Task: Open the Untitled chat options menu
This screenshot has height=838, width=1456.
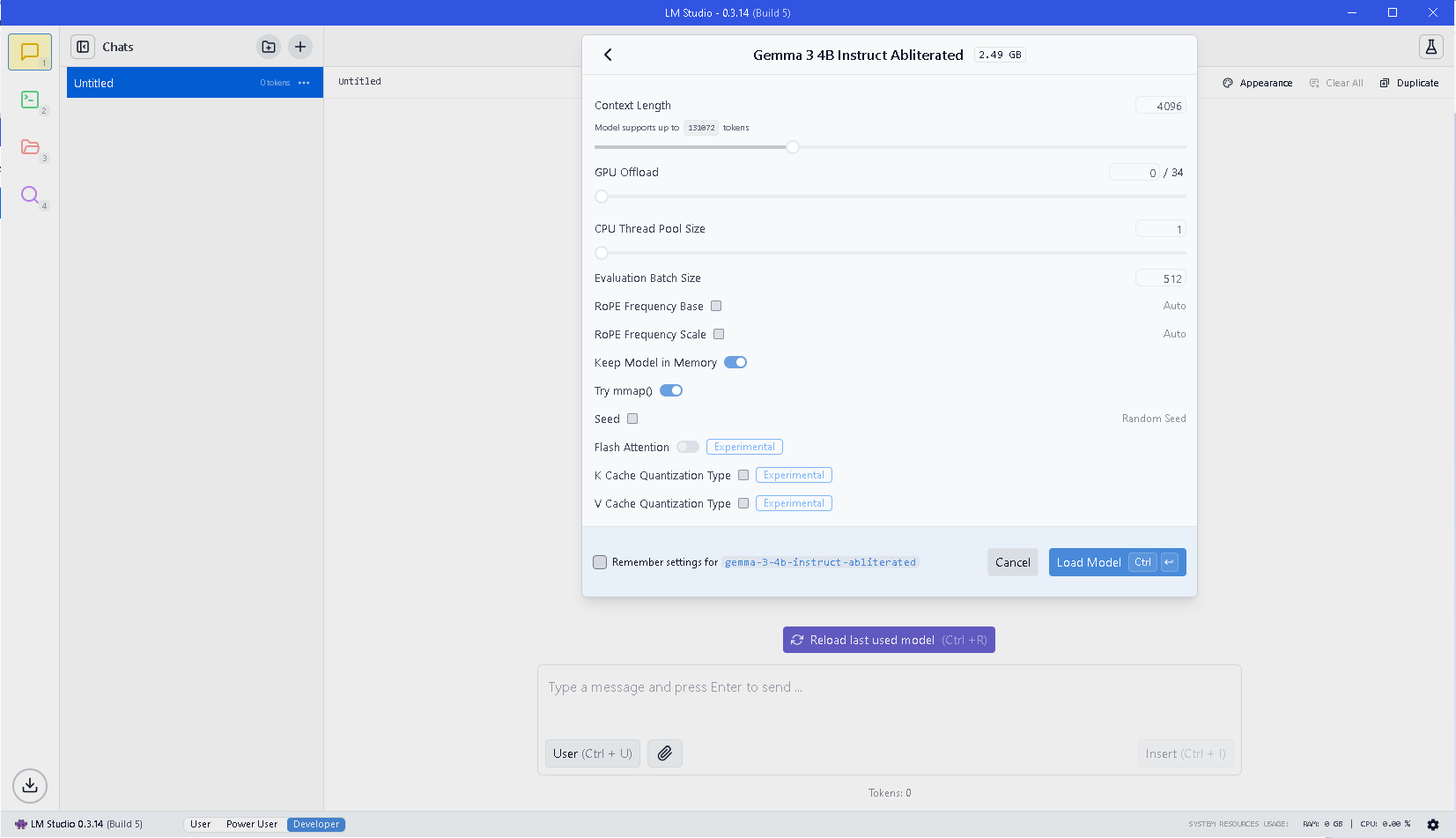Action: pos(304,83)
